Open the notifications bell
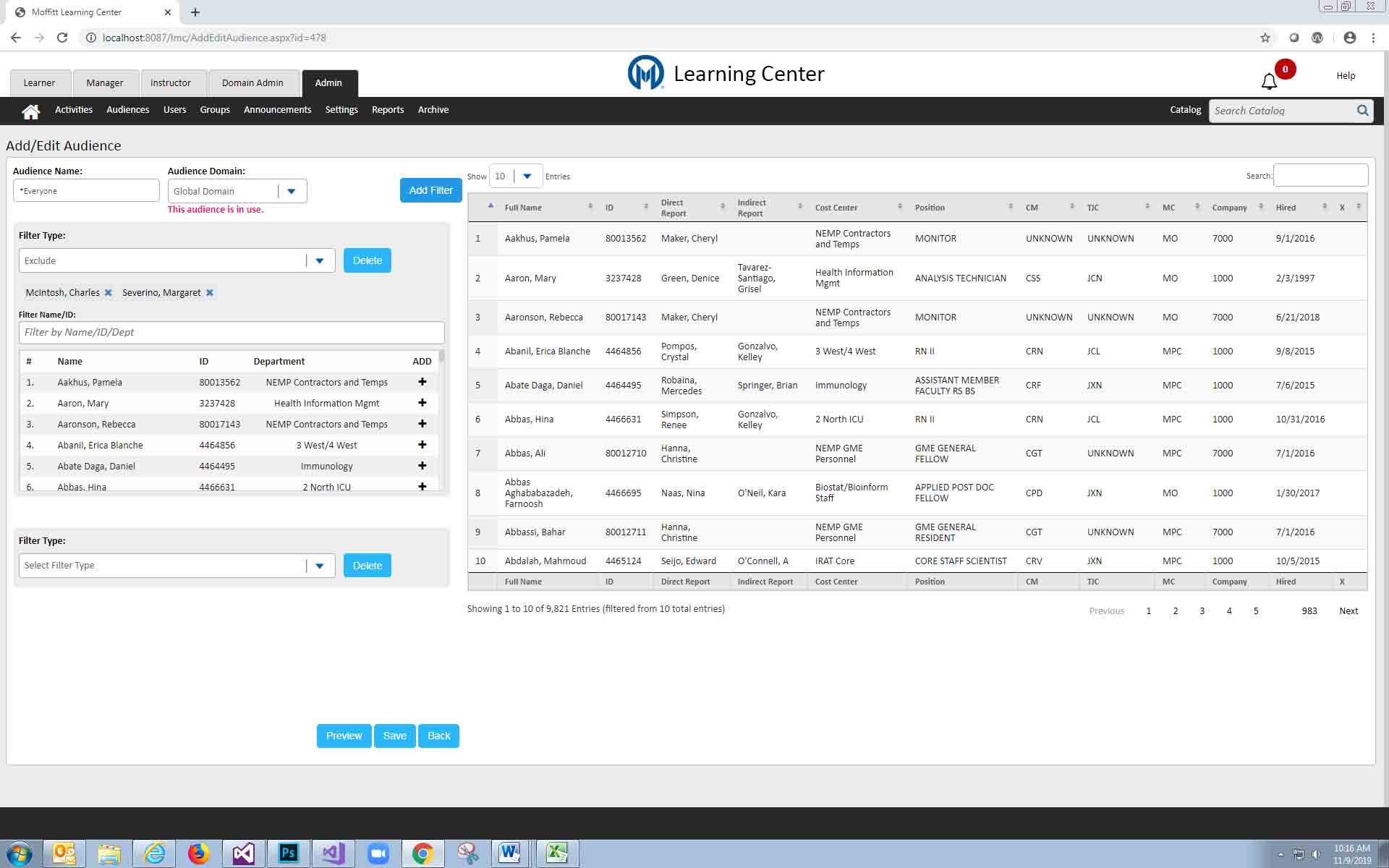This screenshot has width=1389, height=868. coord(1269,82)
